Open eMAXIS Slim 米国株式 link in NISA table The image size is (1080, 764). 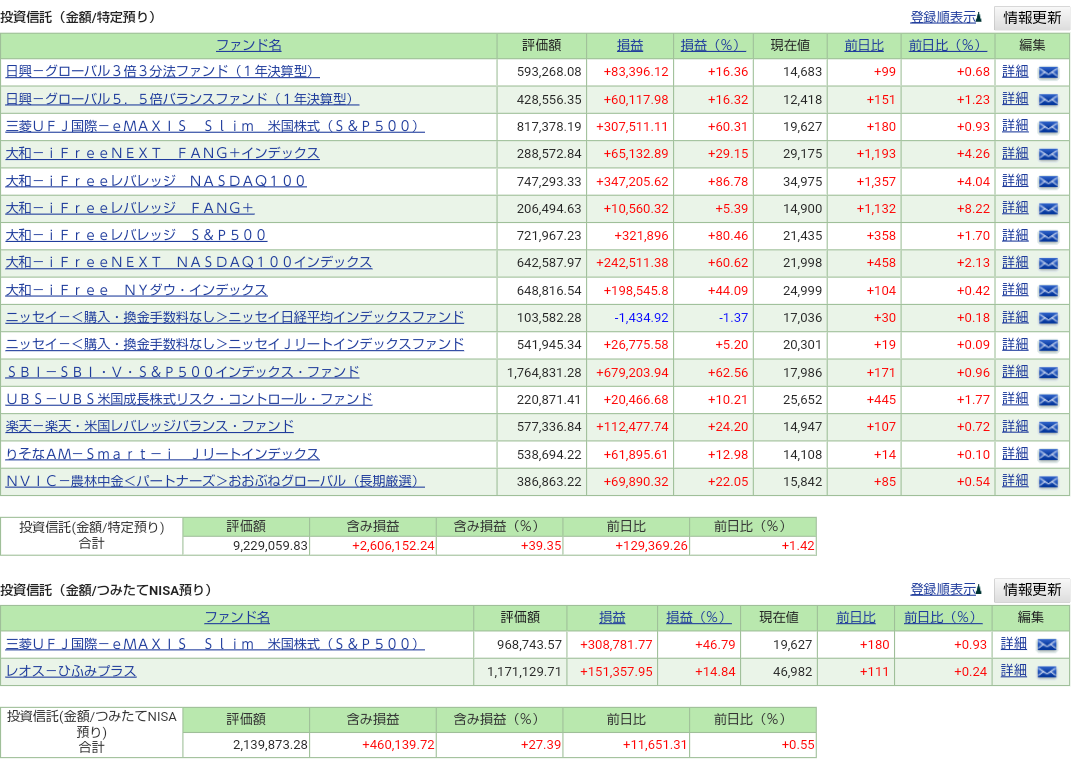click(x=215, y=643)
